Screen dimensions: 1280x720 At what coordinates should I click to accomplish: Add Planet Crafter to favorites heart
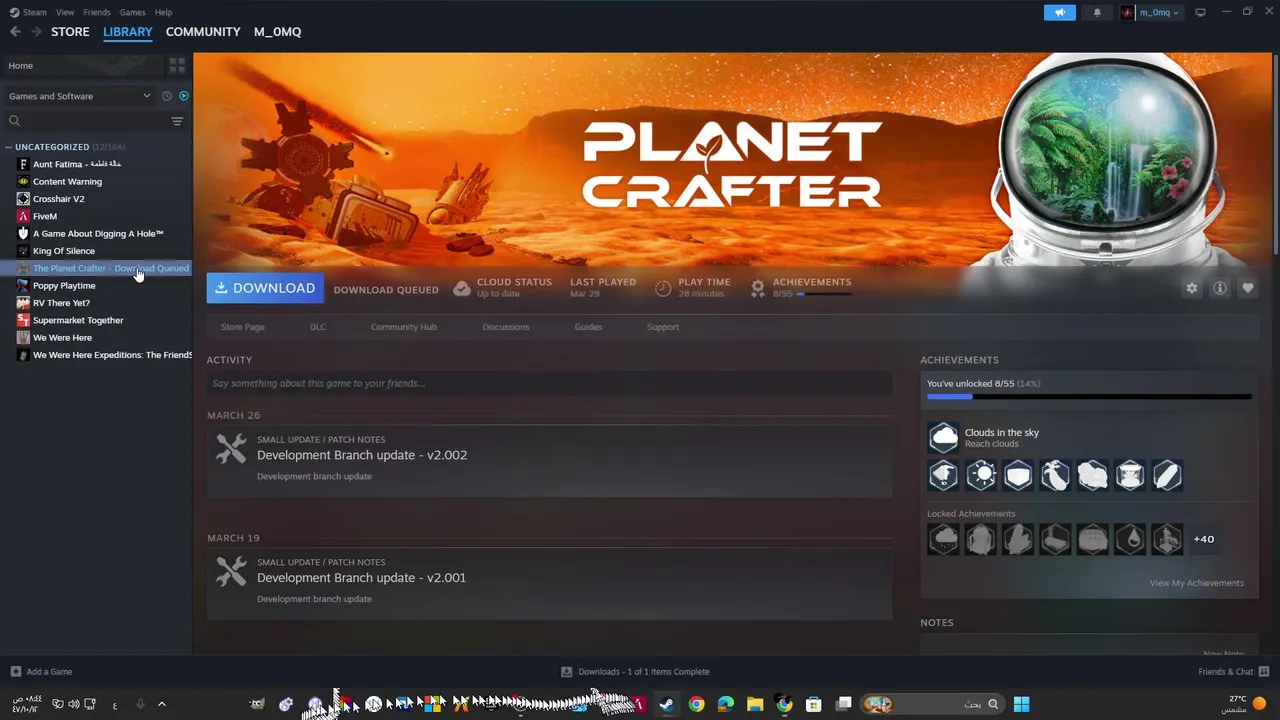(1248, 288)
